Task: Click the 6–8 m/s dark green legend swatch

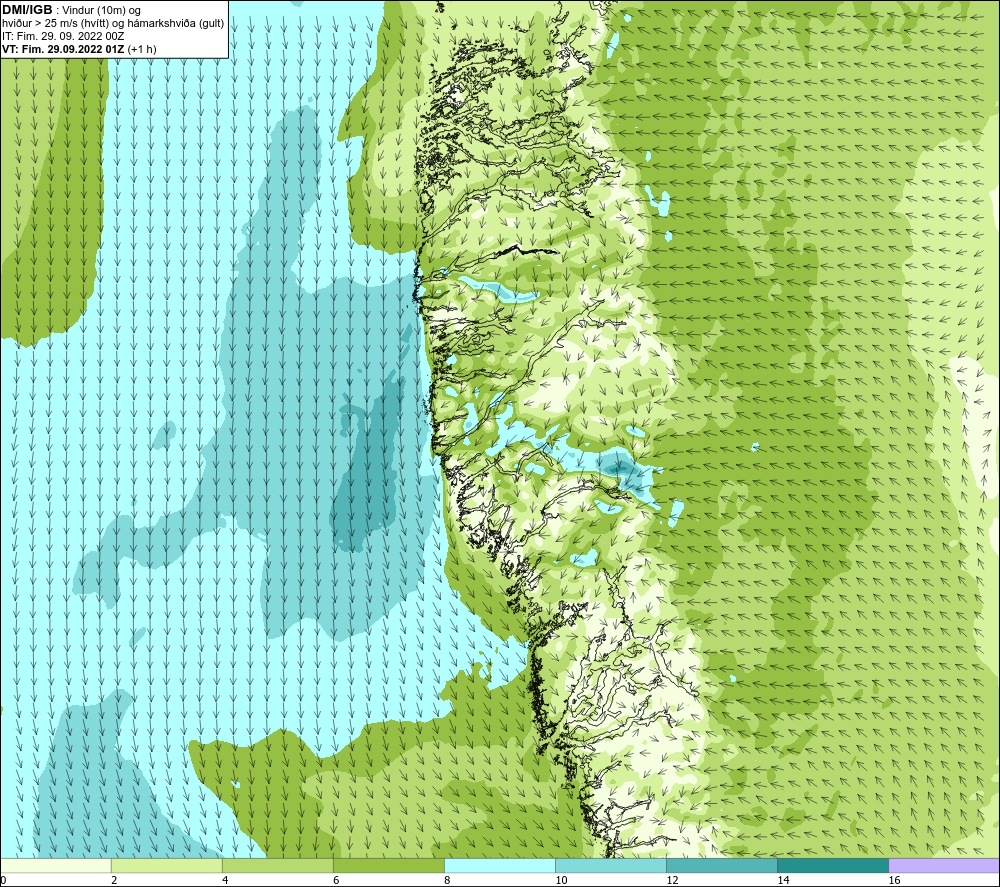Action: (x=388, y=865)
